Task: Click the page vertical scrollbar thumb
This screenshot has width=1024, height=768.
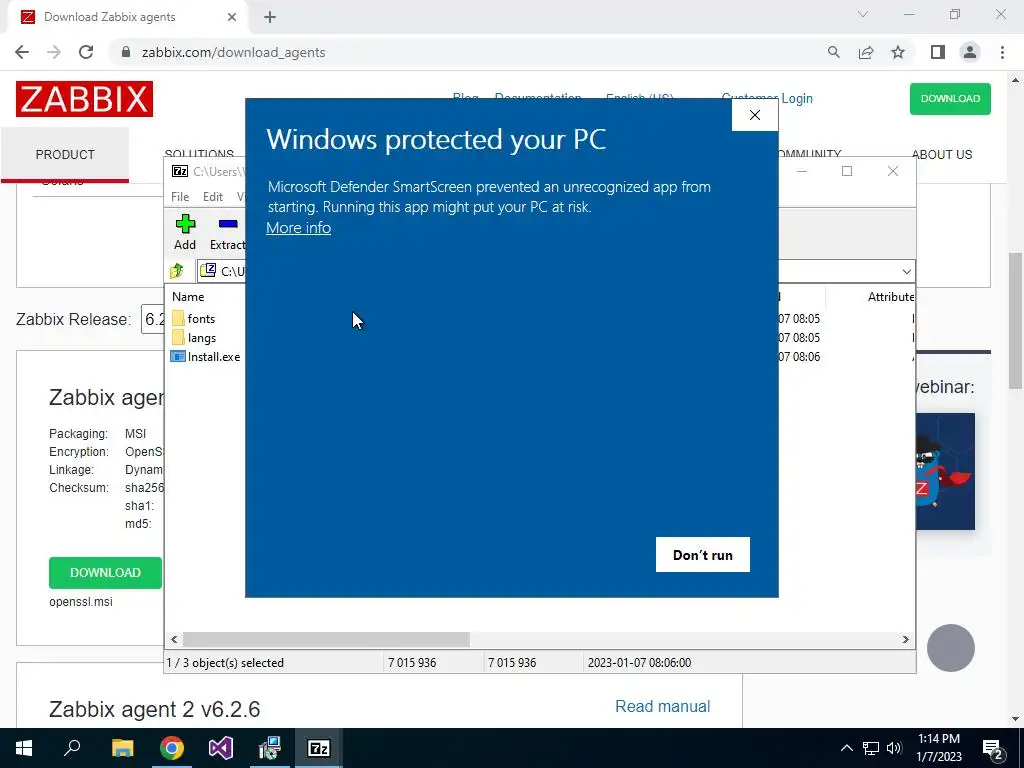Action: [1015, 321]
